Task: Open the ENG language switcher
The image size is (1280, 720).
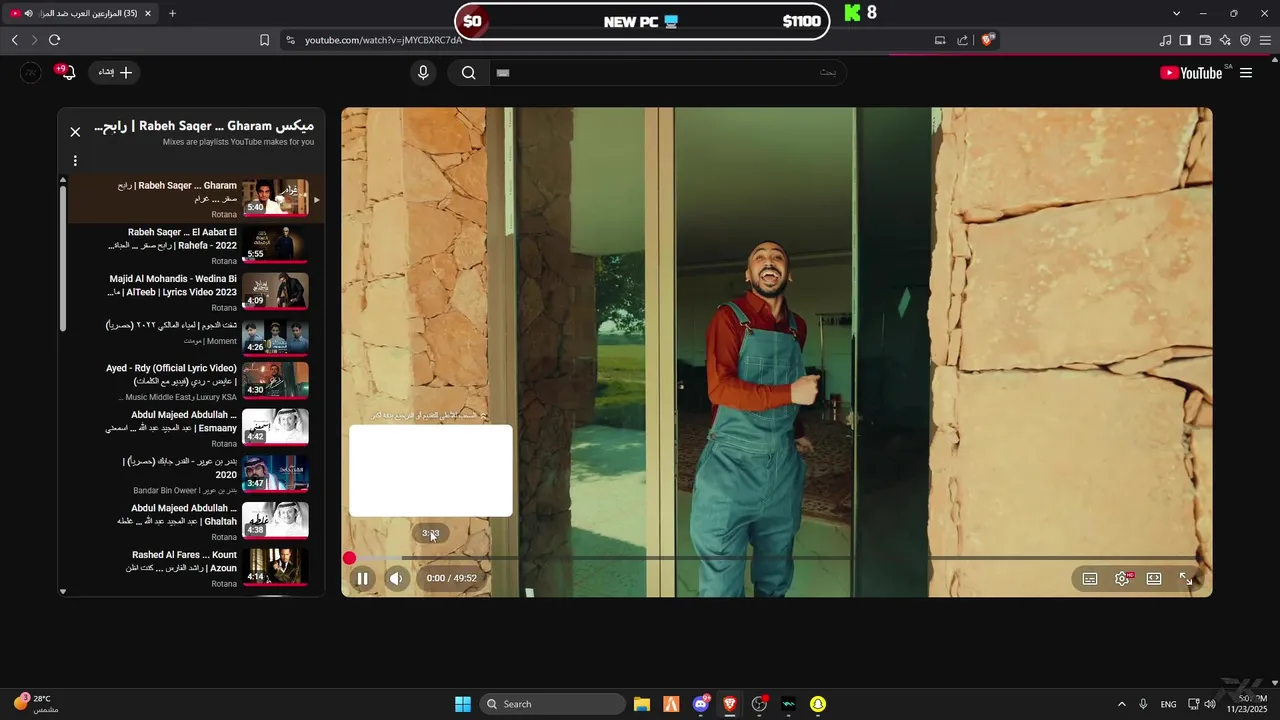Action: click(x=1168, y=704)
